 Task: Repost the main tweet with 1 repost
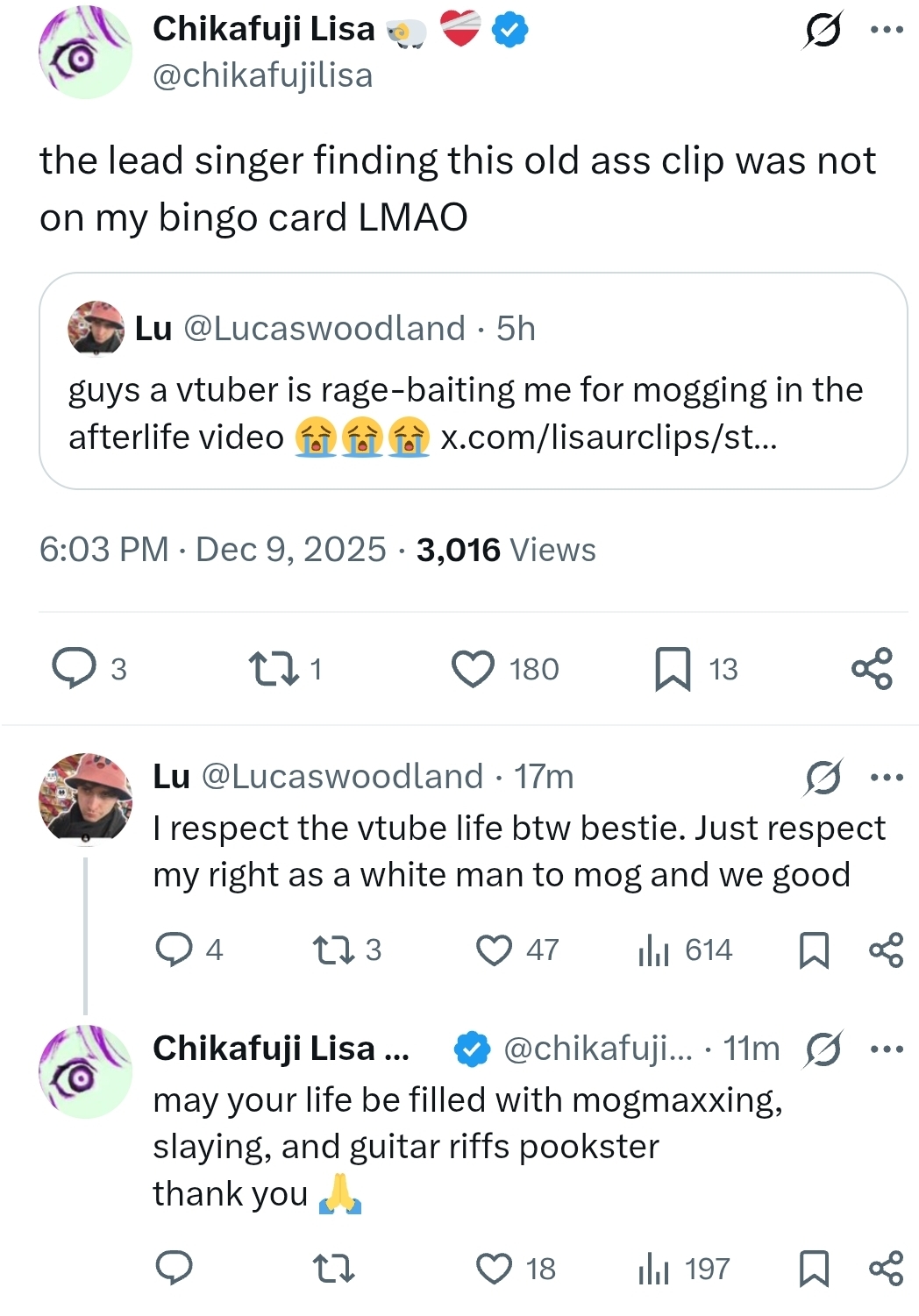[274, 669]
